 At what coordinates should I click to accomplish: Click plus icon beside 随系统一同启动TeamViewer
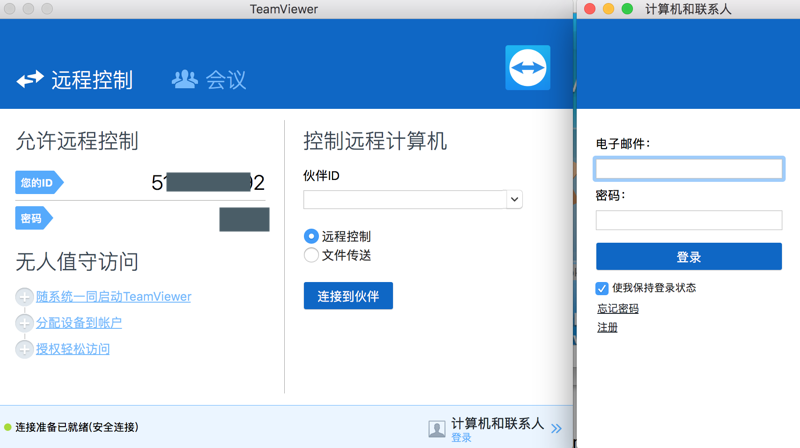24,296
